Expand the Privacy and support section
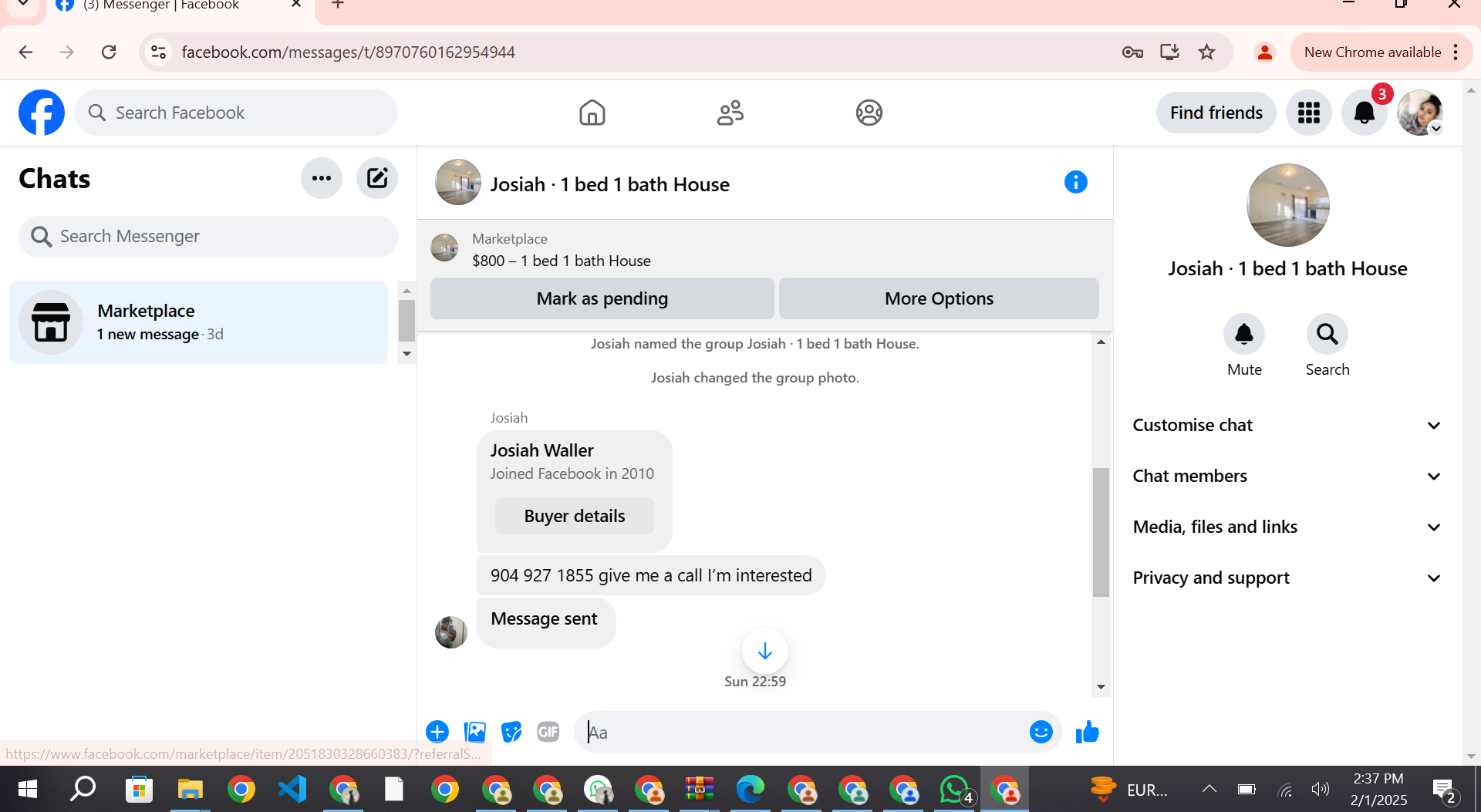The width and height of the screenshot is (1481, 812). click(1287, 578)
